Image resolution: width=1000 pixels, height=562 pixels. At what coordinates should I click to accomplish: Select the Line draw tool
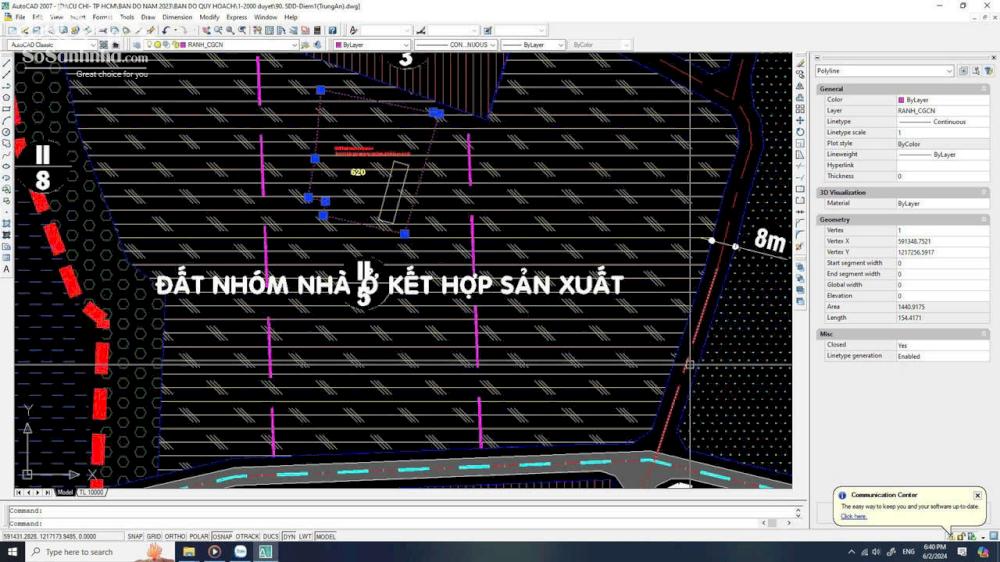coord(7,64)
